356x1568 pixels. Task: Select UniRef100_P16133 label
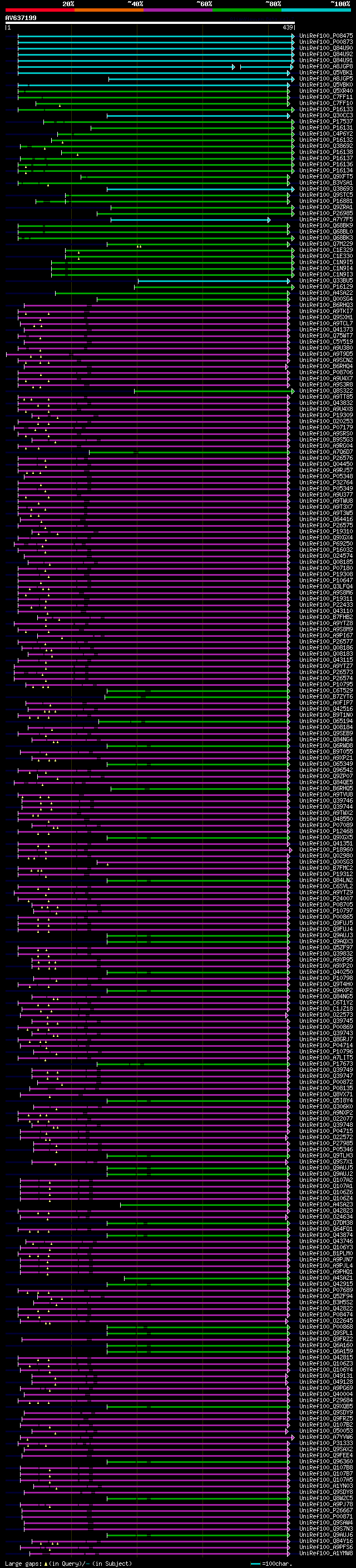[326, 110]
